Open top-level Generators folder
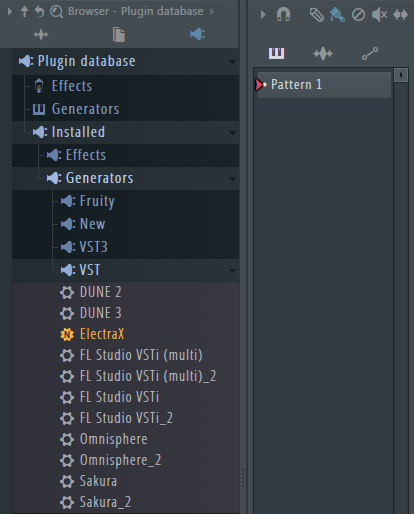Viewport: 414px width, 514px height. click(125, 109)
